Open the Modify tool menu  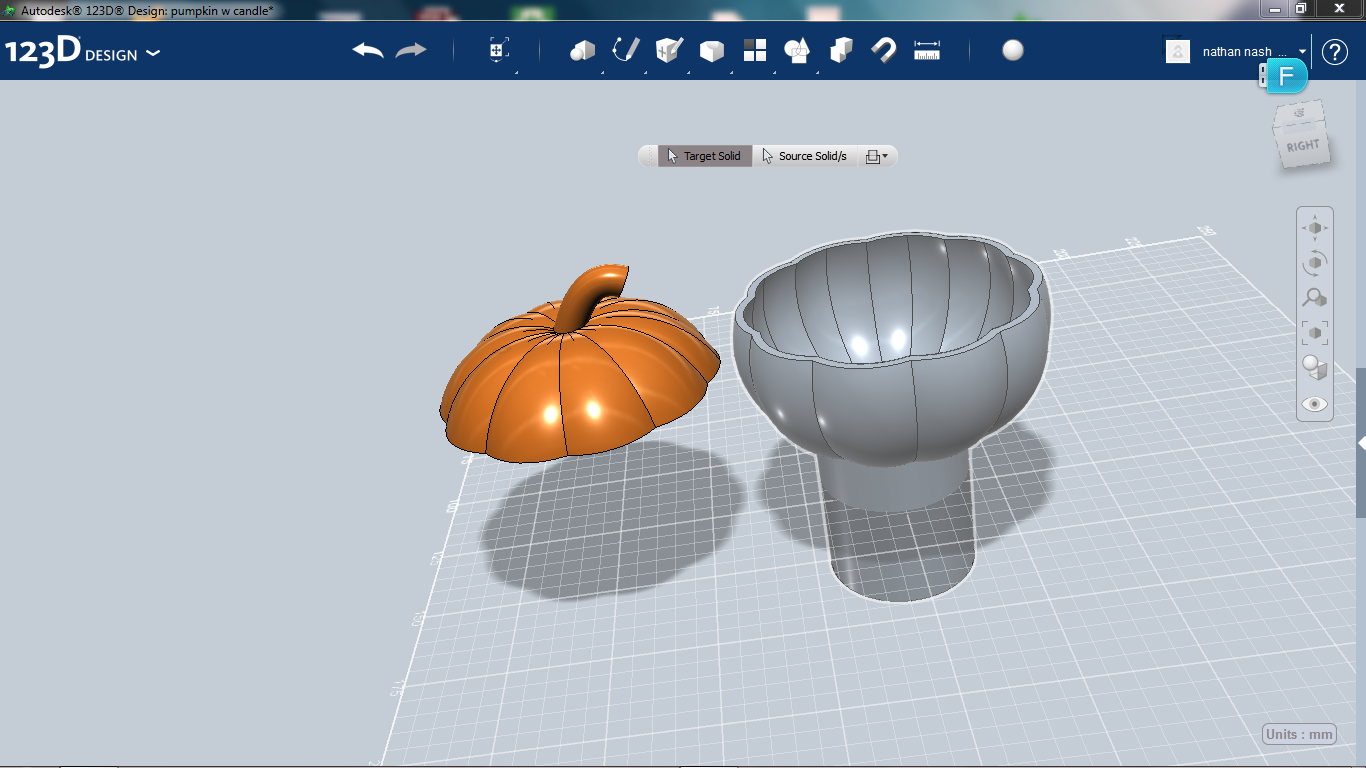click(711, 51)
